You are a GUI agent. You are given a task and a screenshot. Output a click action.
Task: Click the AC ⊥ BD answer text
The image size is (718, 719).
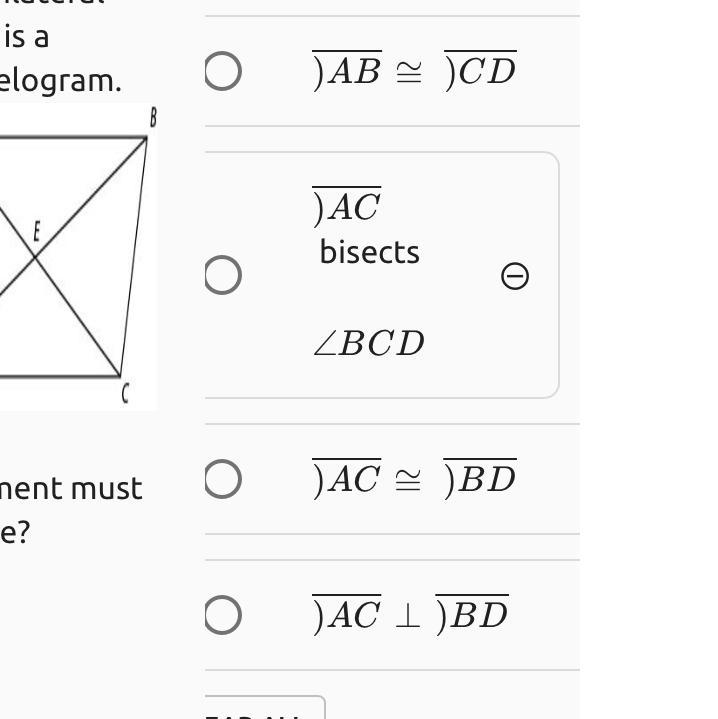(x=410, y=615)
